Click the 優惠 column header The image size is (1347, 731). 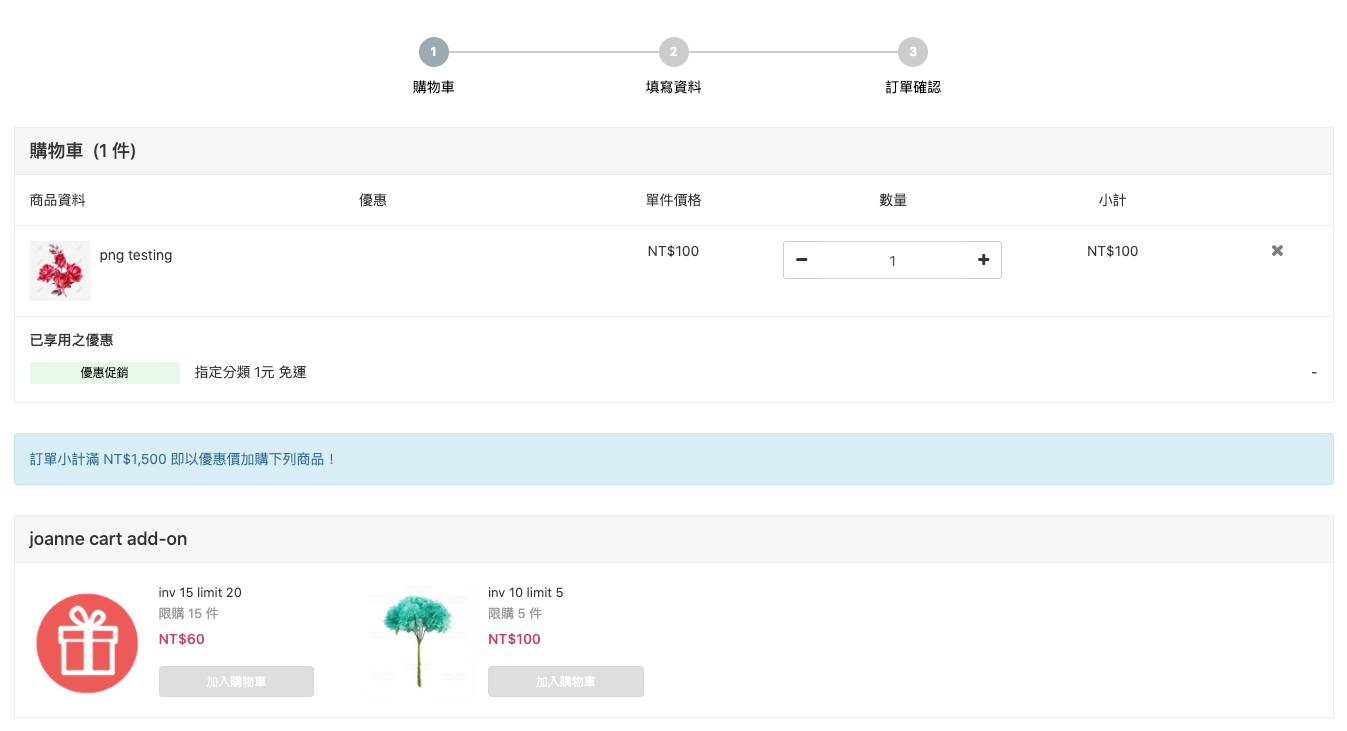pos(373,200)
